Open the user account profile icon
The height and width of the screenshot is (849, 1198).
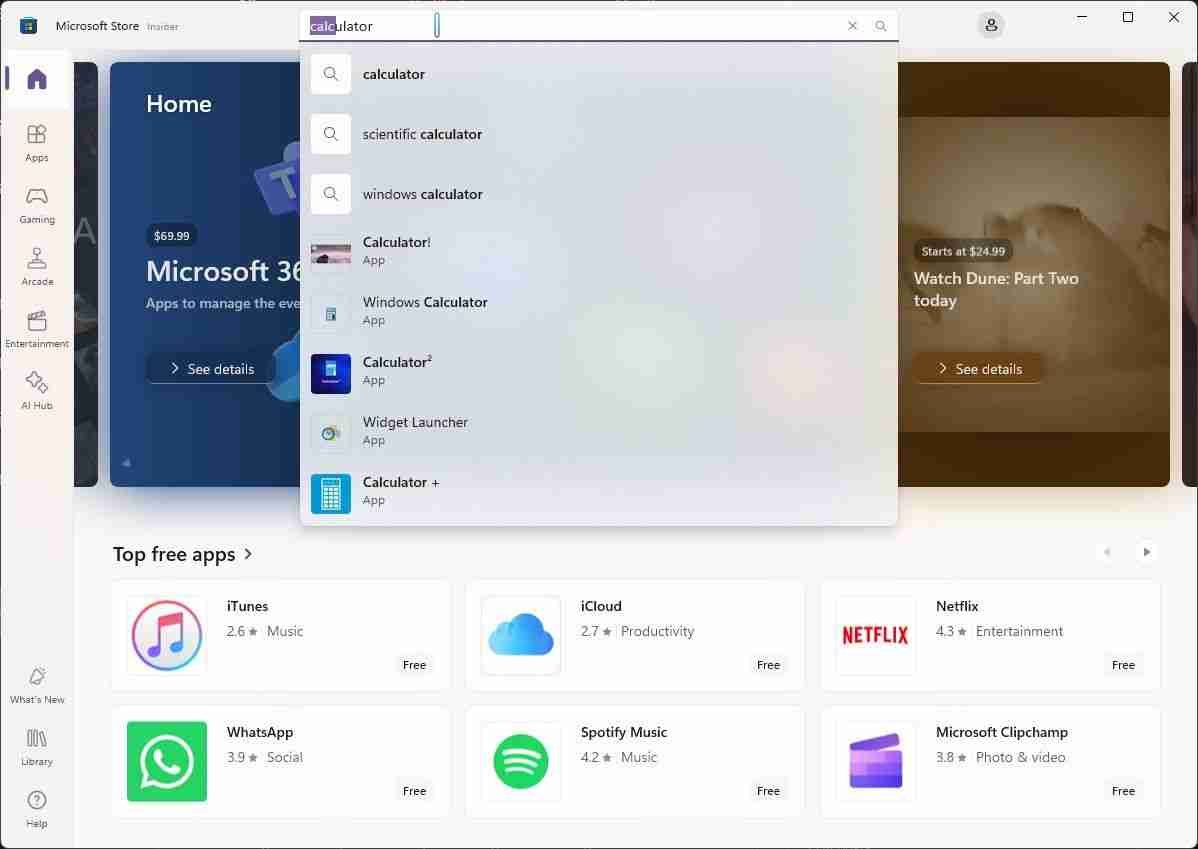[x=990, y=25]
